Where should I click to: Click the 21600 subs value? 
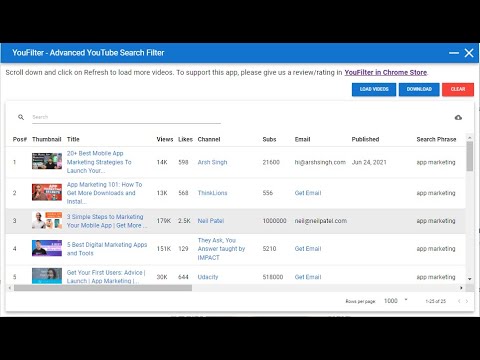pos(271,162)
